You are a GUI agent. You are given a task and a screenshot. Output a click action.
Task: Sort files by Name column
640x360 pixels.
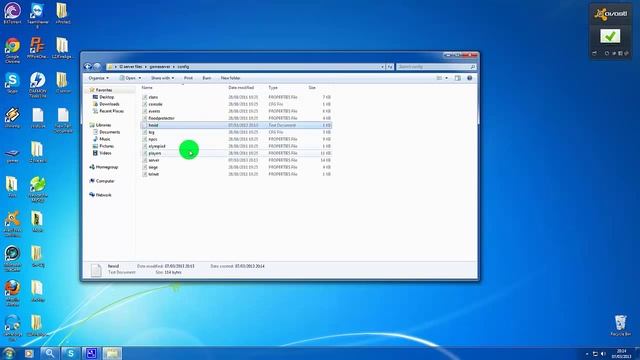[147, 88]
